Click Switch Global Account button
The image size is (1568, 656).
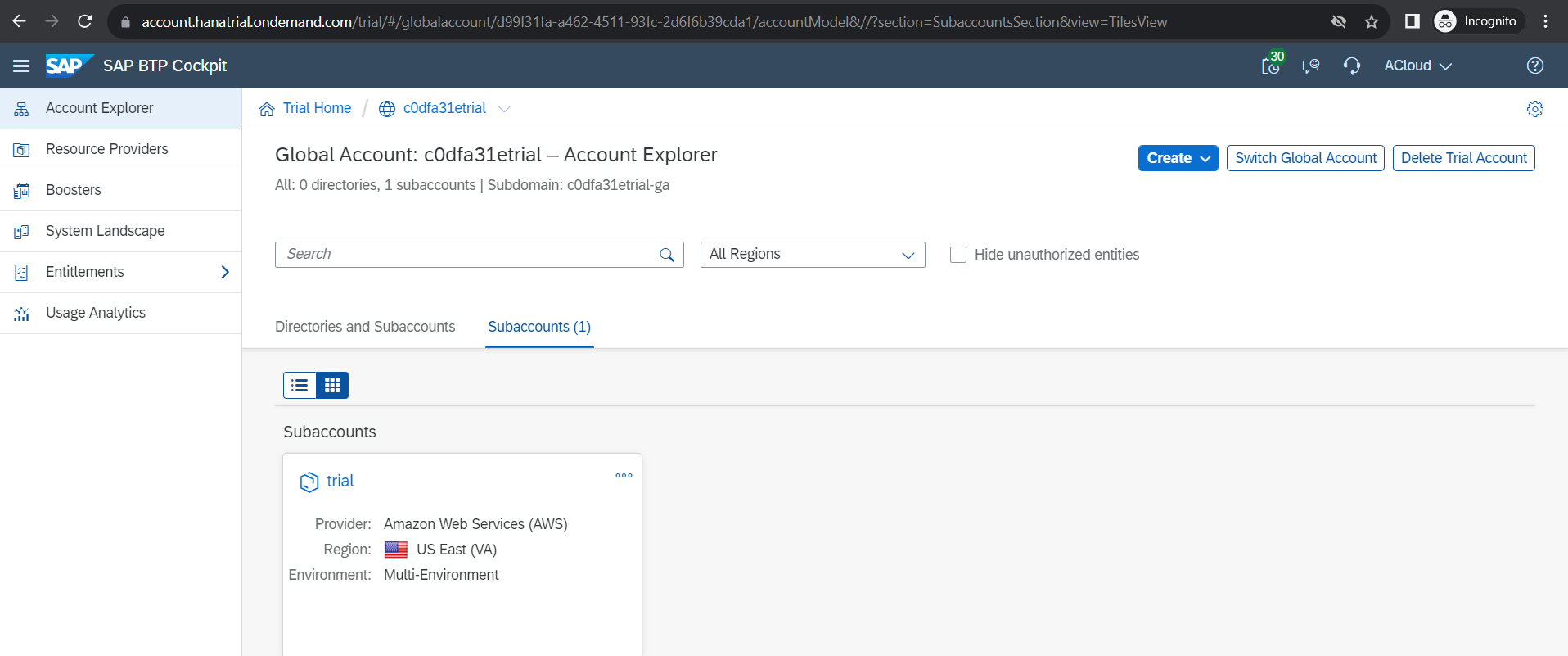tap(1305, 158)
